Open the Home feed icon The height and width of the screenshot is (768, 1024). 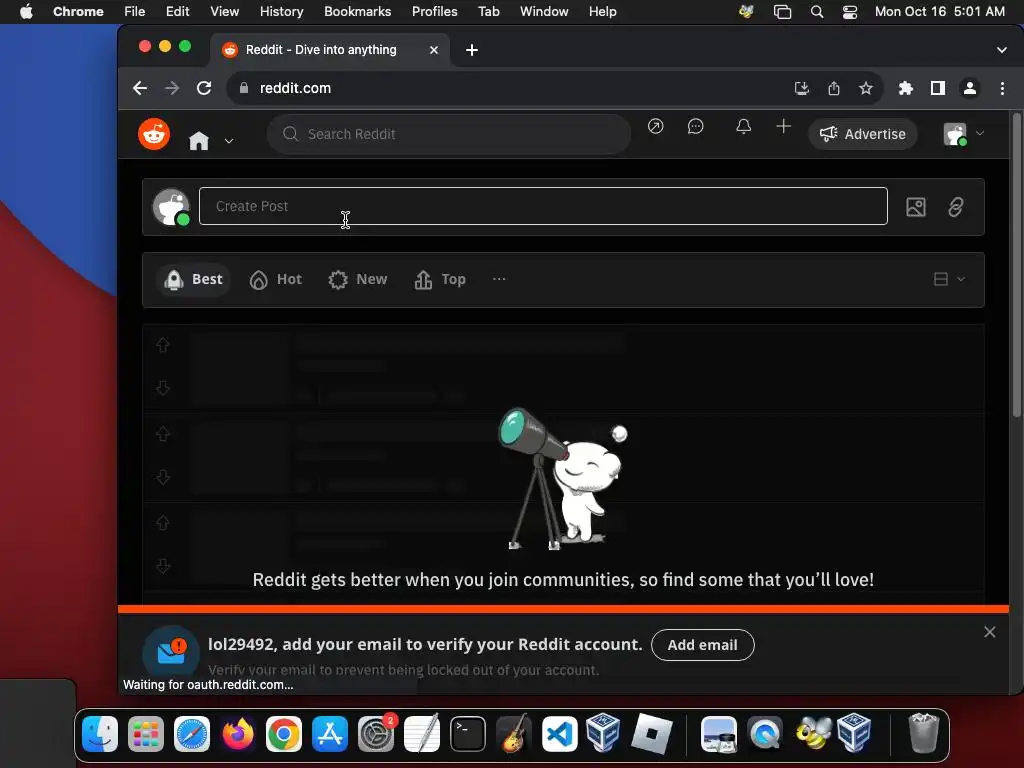[199, 140]
